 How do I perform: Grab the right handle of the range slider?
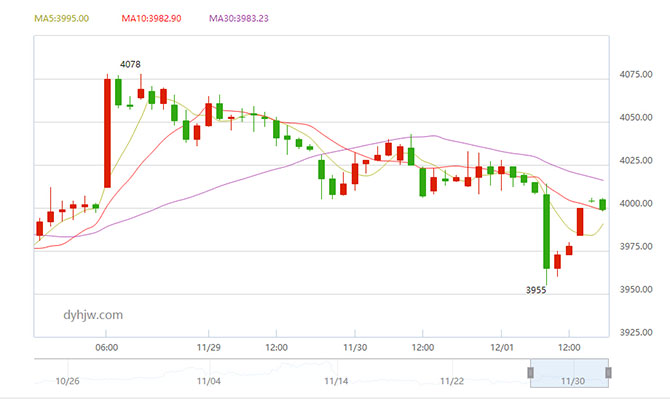tap(608, 373)
